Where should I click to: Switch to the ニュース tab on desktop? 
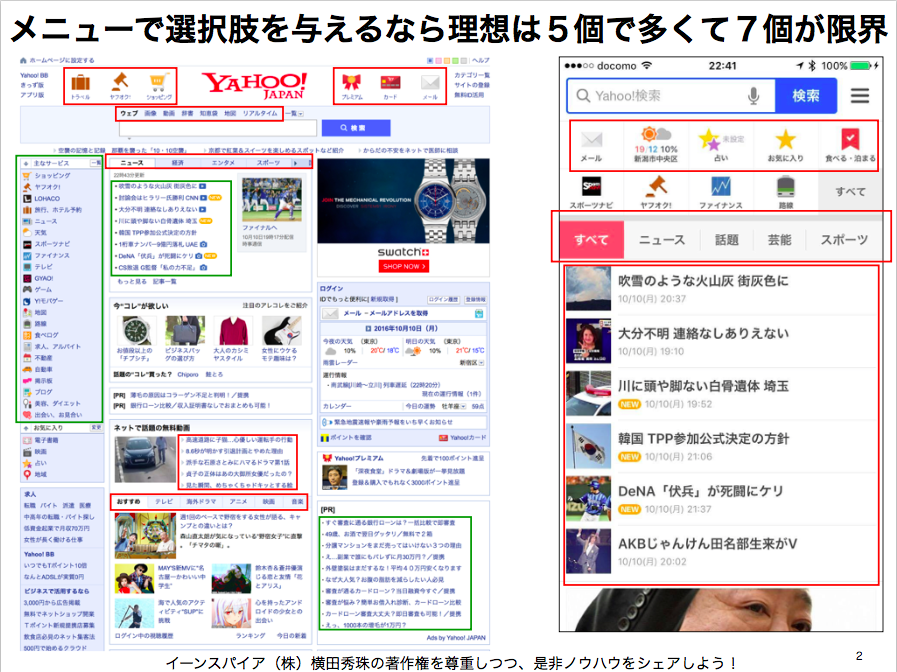click(x=132, y=163)
